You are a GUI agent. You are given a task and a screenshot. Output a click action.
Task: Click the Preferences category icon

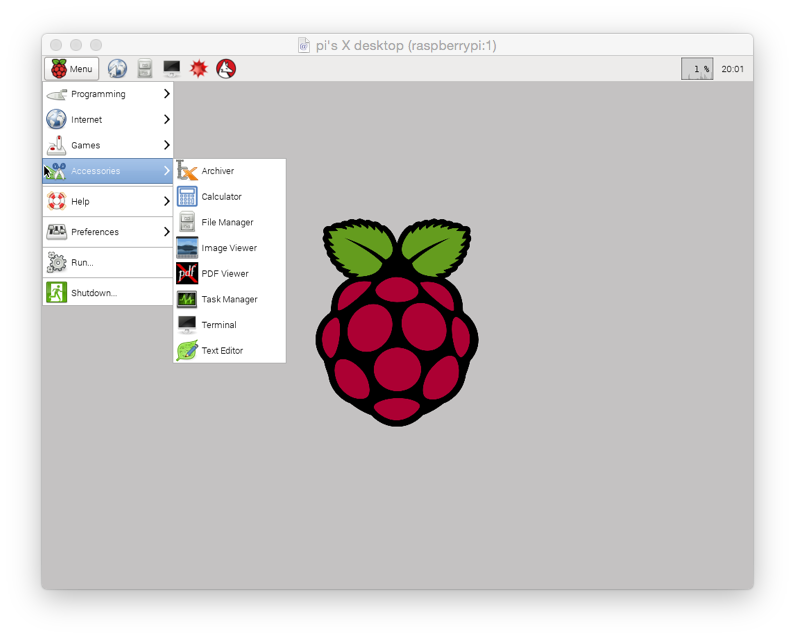[56, 232]
